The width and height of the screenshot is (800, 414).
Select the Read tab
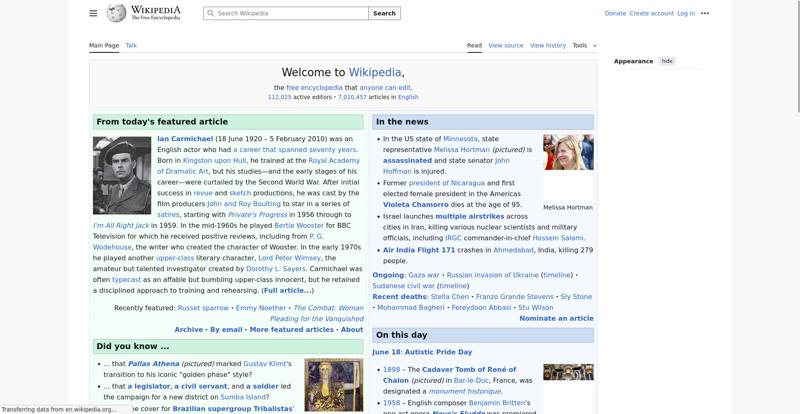(474, 45)
